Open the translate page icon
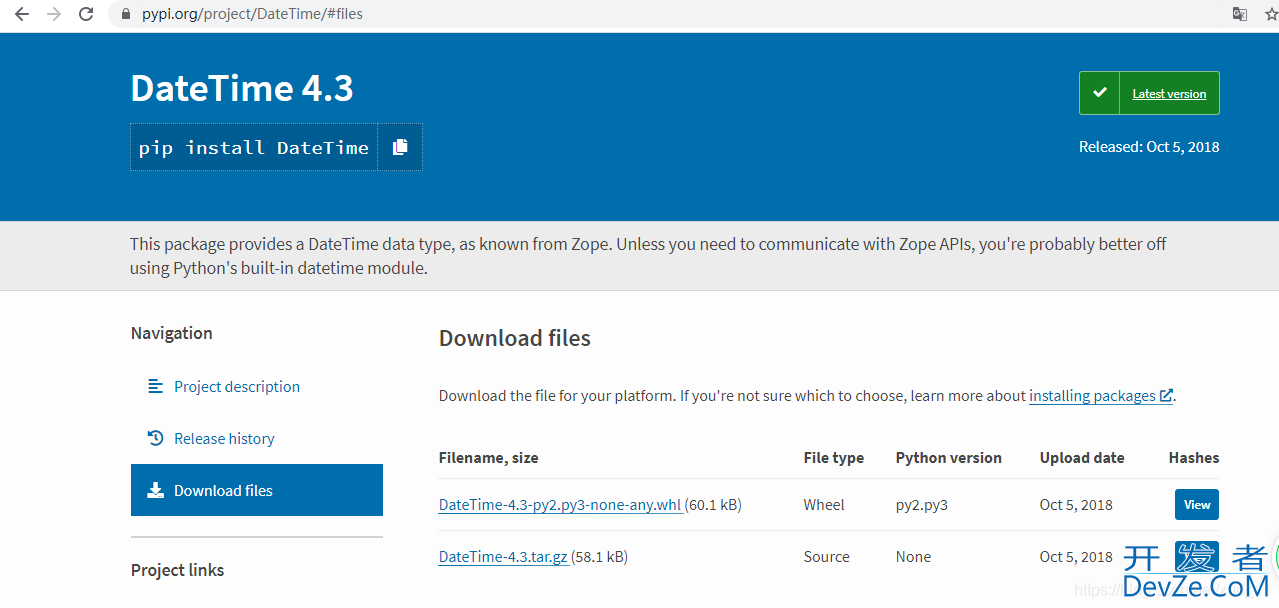 [x=1240, y=14]
